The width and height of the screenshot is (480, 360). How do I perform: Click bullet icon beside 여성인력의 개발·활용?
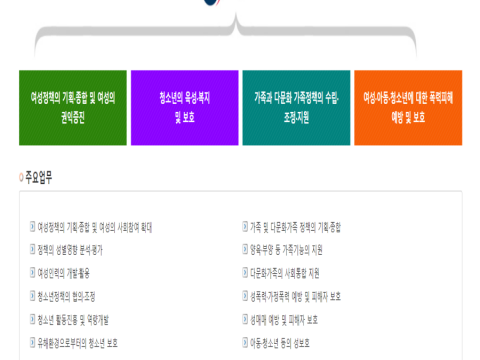click(x=32, y=273)
